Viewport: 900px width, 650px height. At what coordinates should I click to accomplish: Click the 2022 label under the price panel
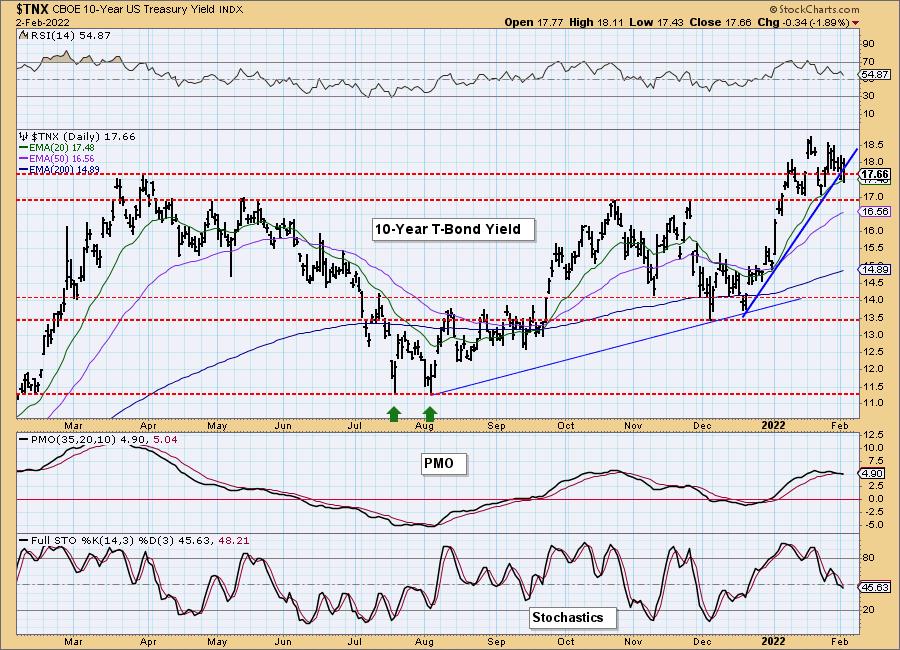tap(773, 425)
